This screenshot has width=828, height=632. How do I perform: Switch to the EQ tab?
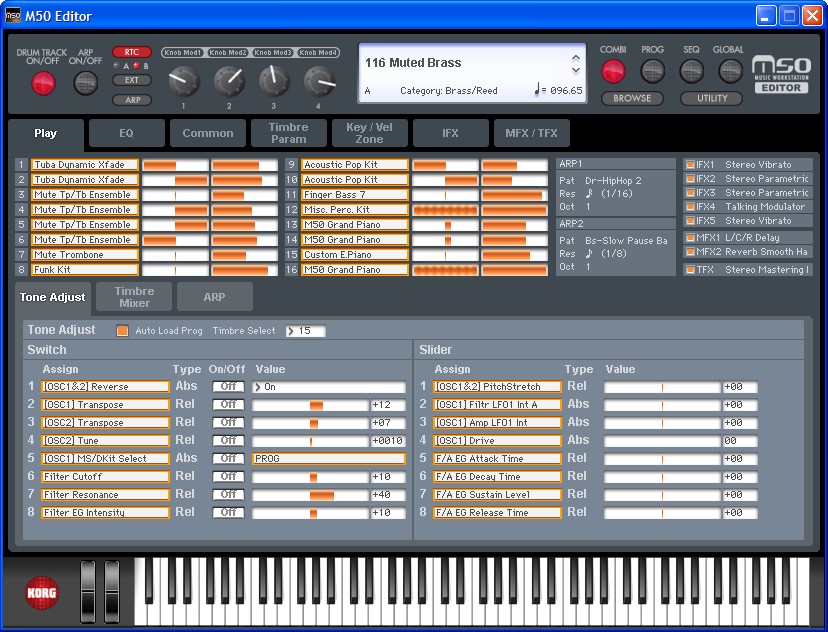tap(127, 133)
